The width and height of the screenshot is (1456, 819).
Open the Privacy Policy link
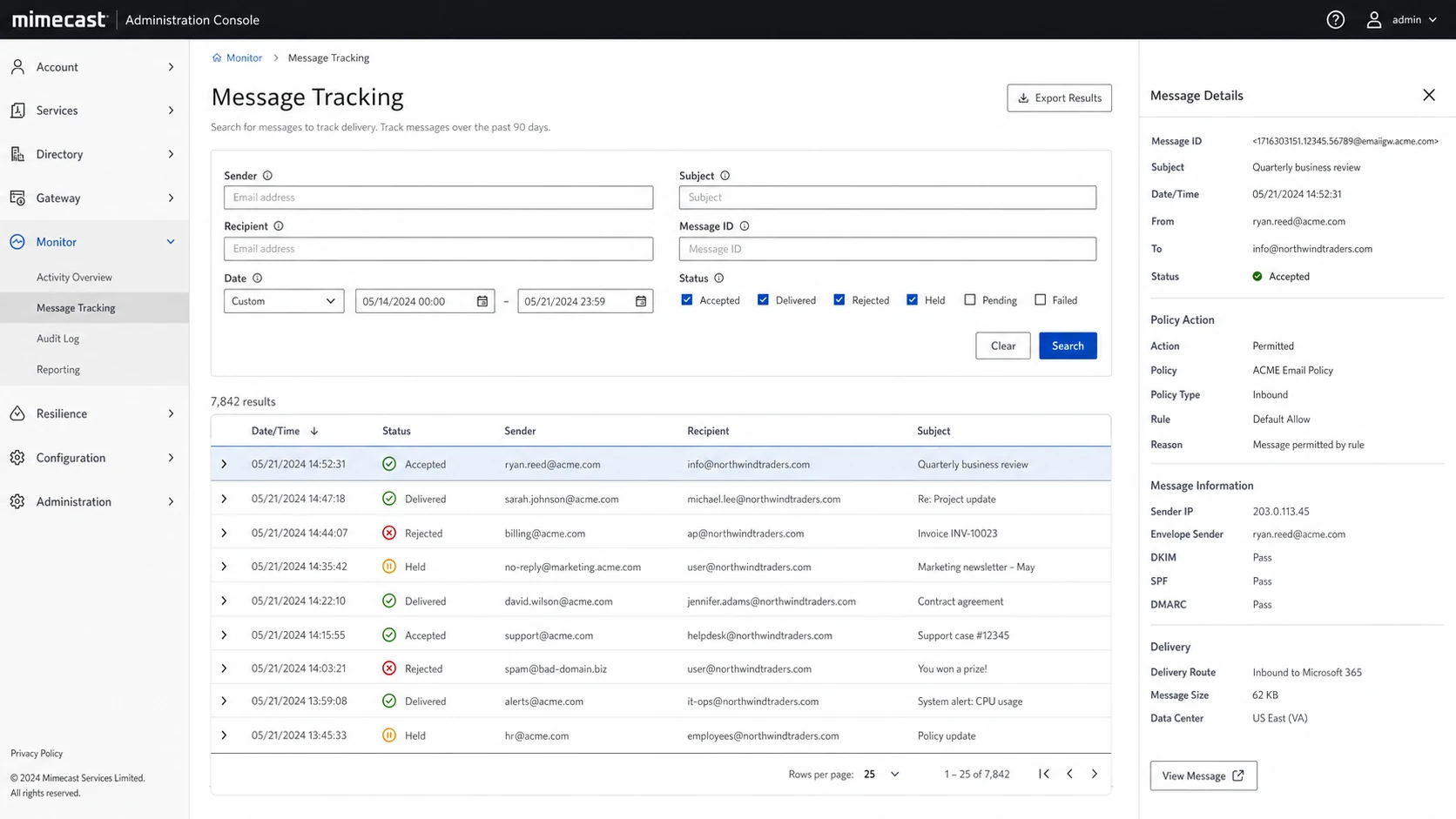pos(37,754)
